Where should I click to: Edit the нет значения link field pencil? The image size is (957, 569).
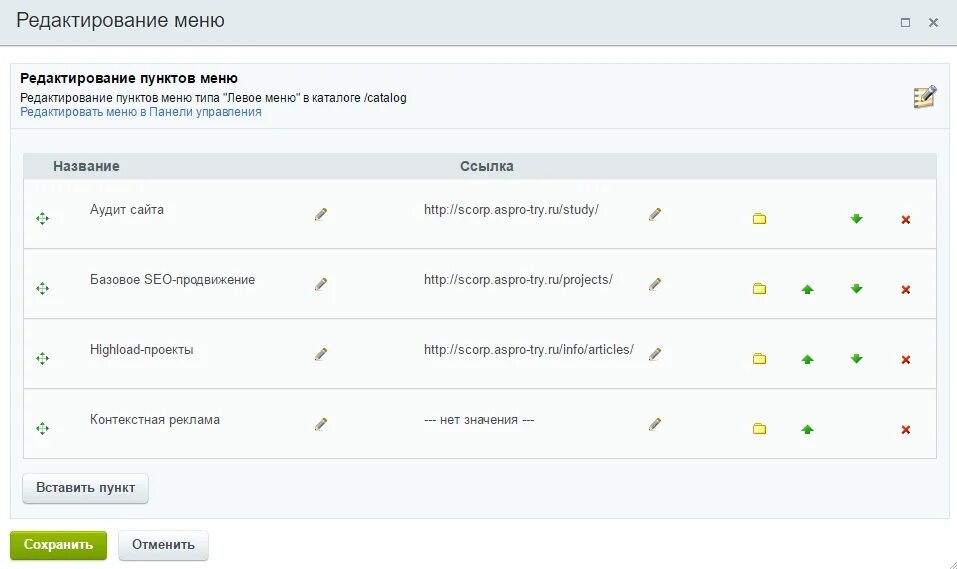click(x=655, y=424)
